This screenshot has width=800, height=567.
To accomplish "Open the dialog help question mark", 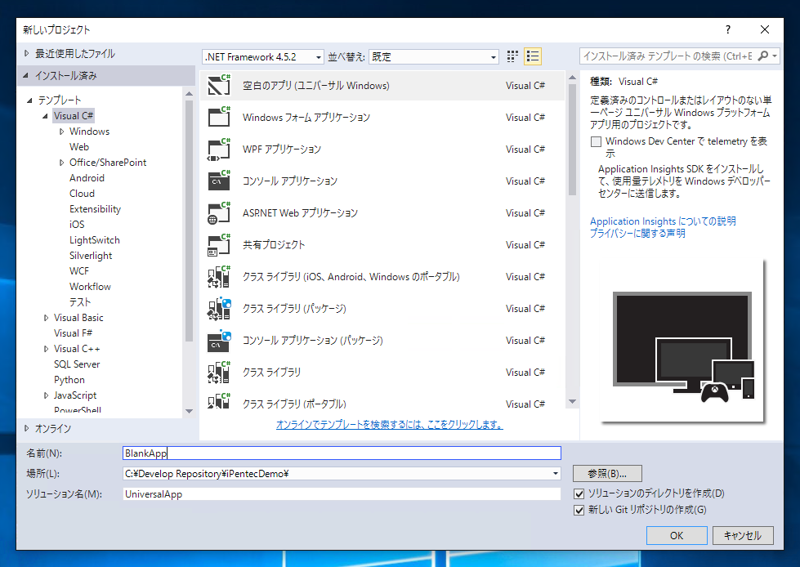I will pyautogui.click(x=728, y=30).
